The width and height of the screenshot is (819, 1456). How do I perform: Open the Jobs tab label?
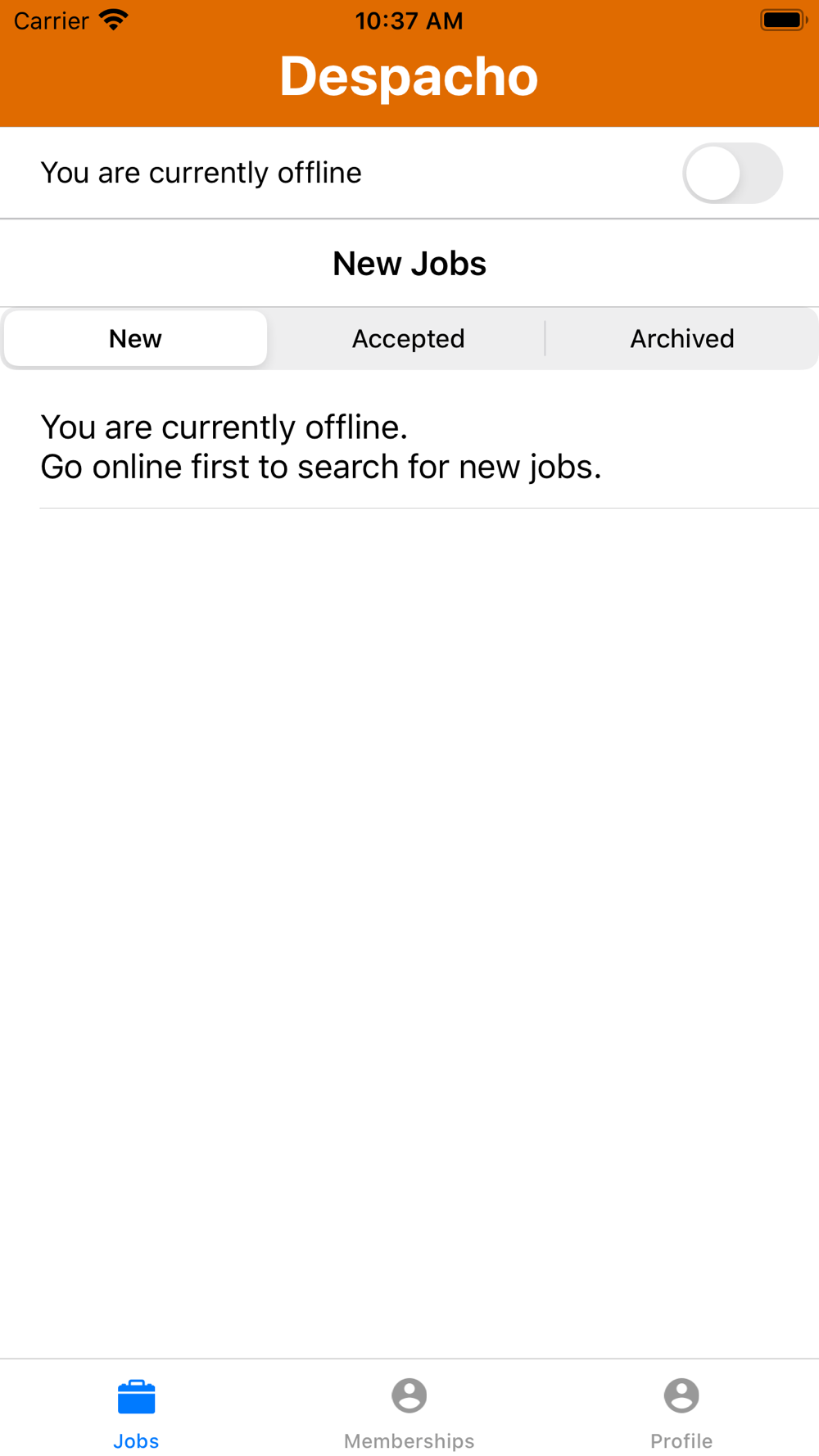tap(136, 1440)
